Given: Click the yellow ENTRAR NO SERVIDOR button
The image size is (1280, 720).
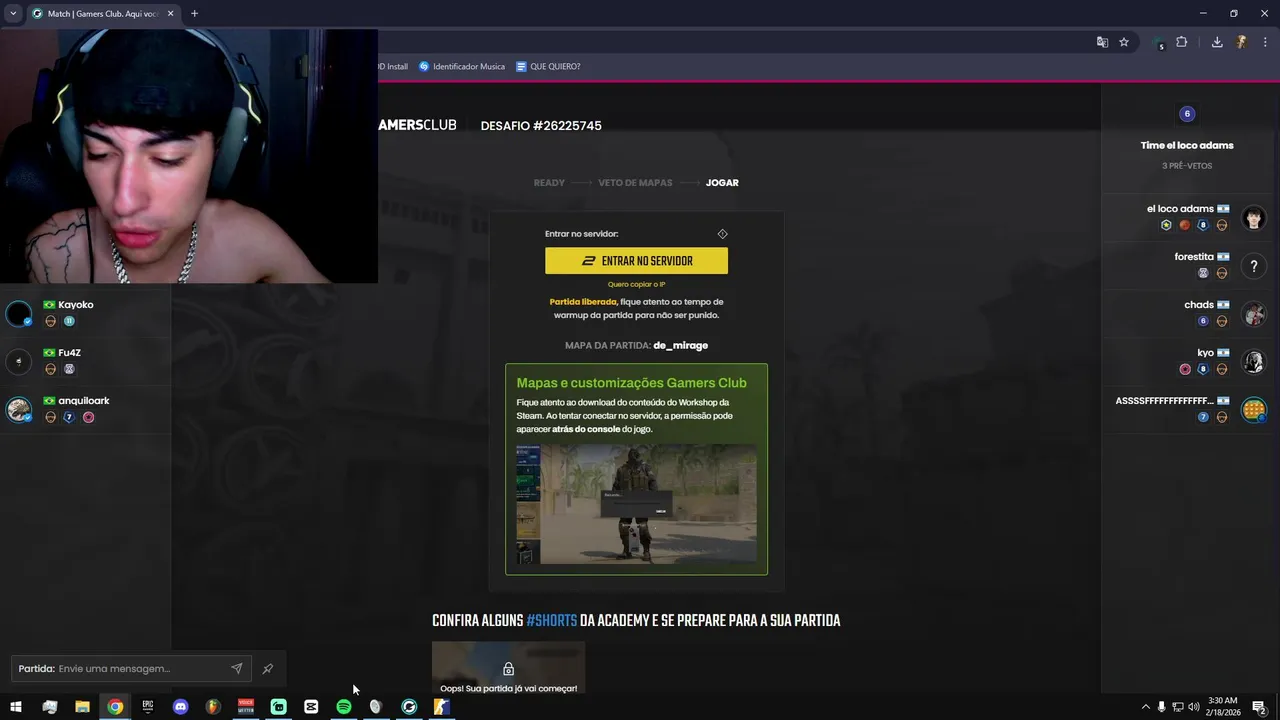Looking at the screenshot, I should (x=636, y=261).
